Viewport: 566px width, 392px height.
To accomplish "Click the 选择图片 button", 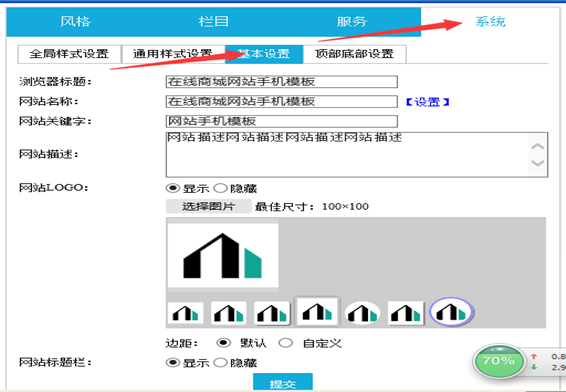I will [209, 206].
